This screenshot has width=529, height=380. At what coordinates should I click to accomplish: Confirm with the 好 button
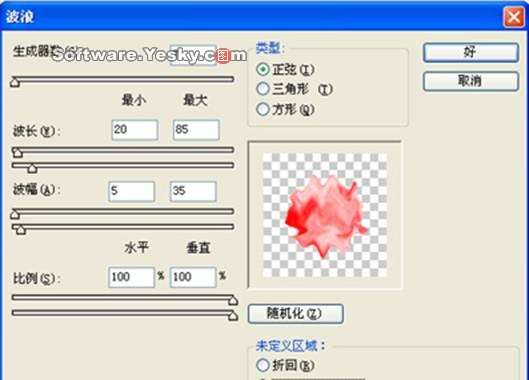pos(471,52)
